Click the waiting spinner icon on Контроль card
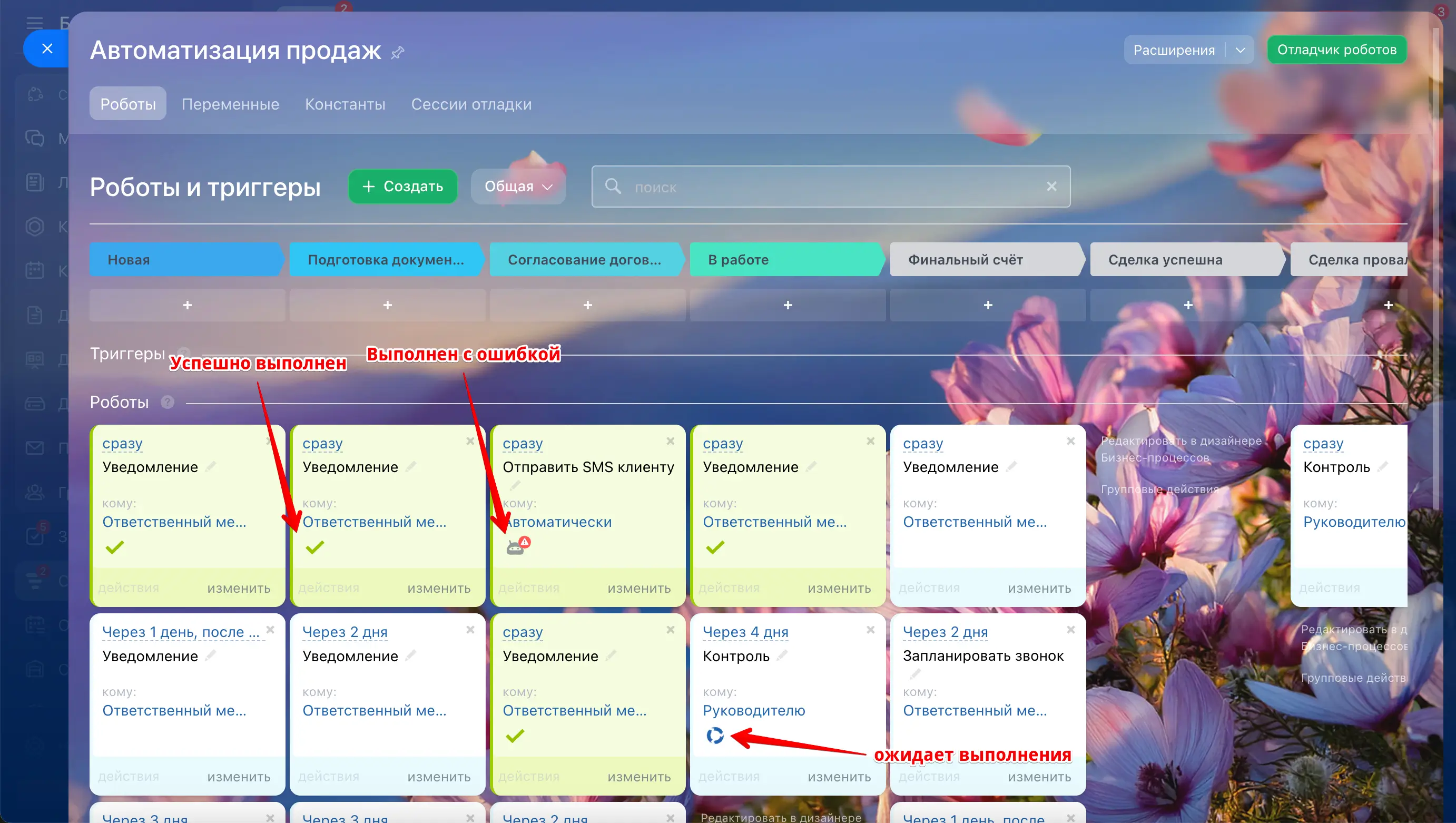 coord(714,735)
